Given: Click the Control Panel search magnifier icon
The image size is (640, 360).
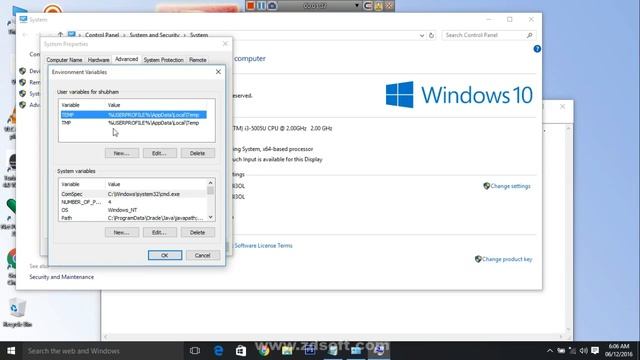Looking at the screenshot, I should point(529,36).
